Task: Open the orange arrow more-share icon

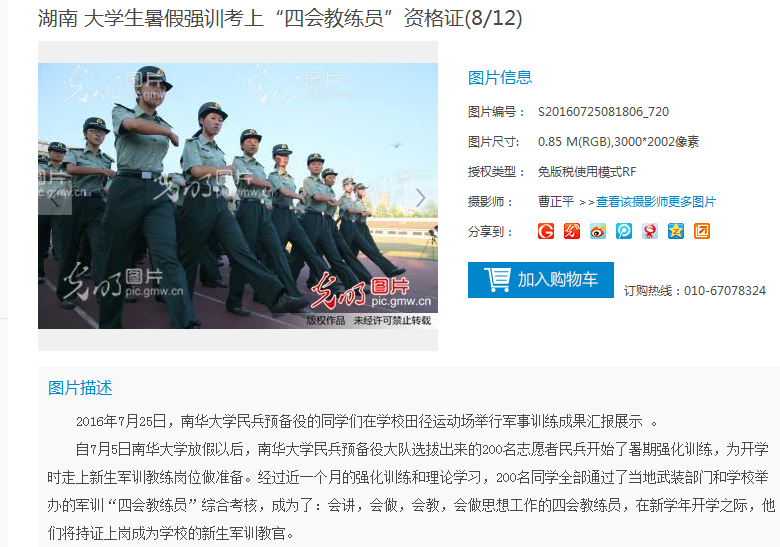Action: pos(702,231)
